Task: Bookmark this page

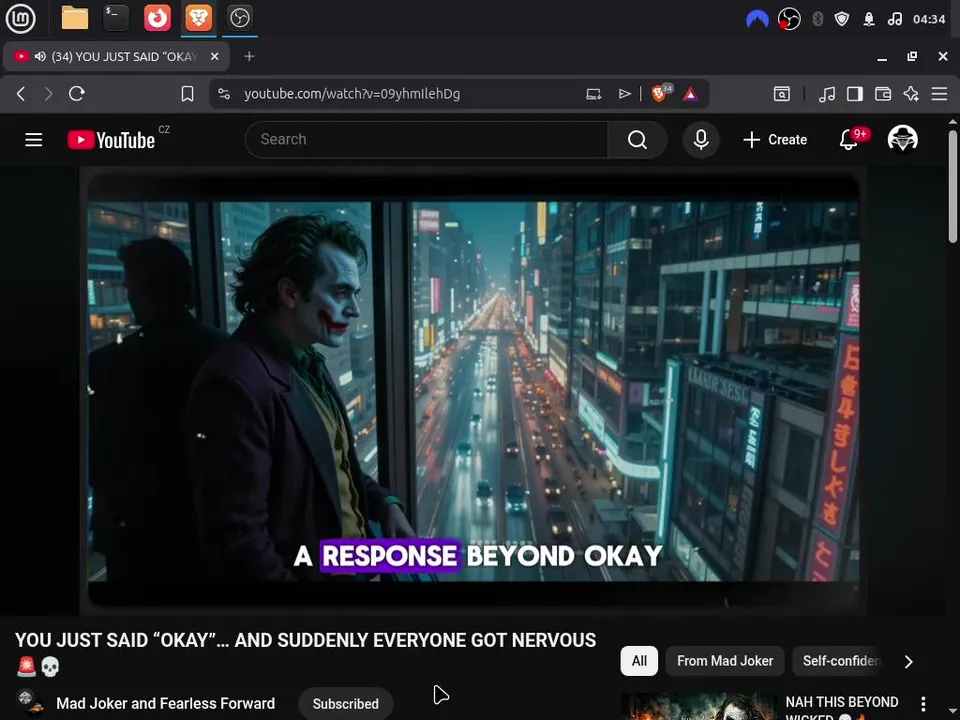Action: tap(187, 94)
